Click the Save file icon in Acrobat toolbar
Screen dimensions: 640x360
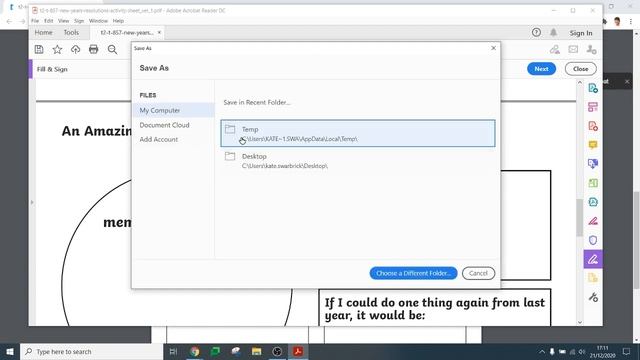[x=39, y=49]
